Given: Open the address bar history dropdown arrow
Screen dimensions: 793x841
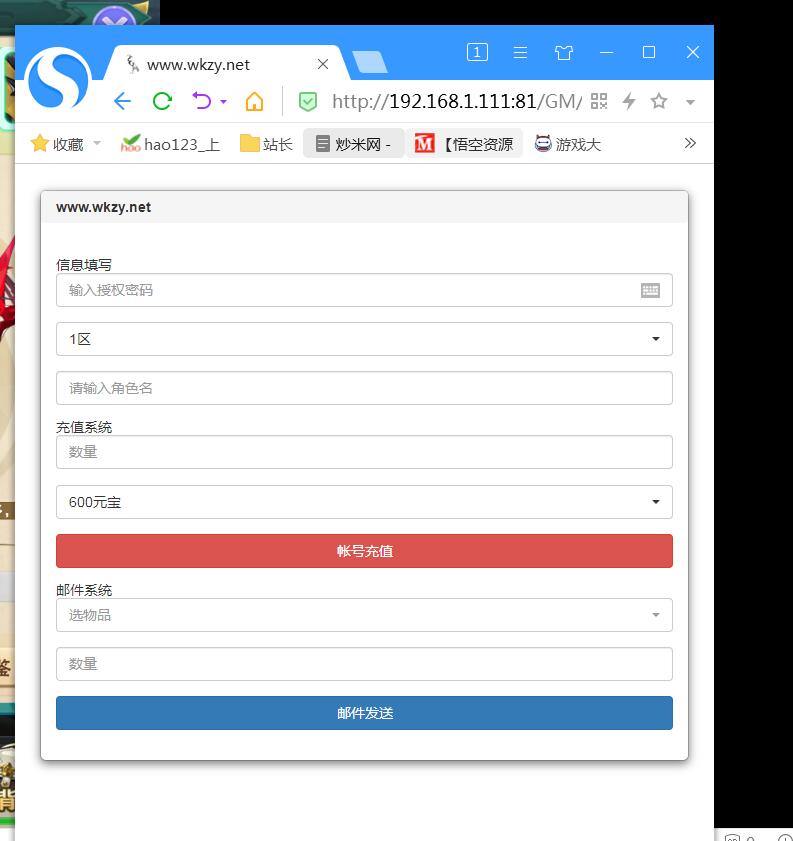Looking at the screenshot, I should tap(690, 102).
